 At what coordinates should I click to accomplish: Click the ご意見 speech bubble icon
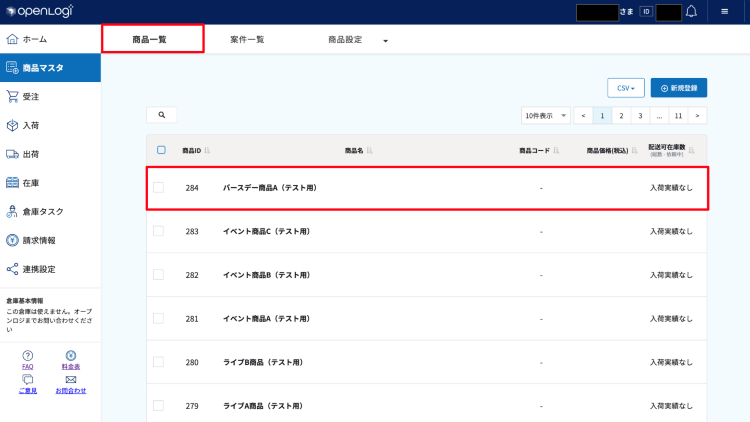tap(27, 379)
